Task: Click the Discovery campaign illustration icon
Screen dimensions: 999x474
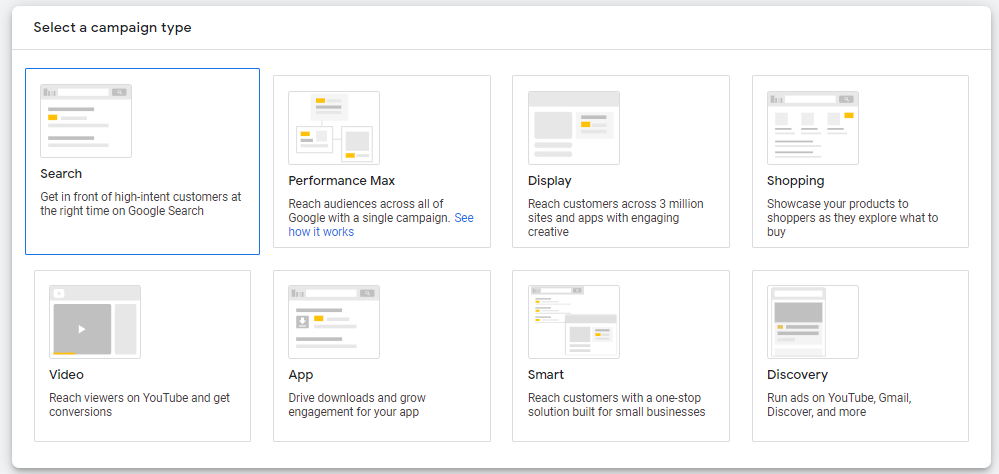Action: pyautogui.click(x=812, y=322)
